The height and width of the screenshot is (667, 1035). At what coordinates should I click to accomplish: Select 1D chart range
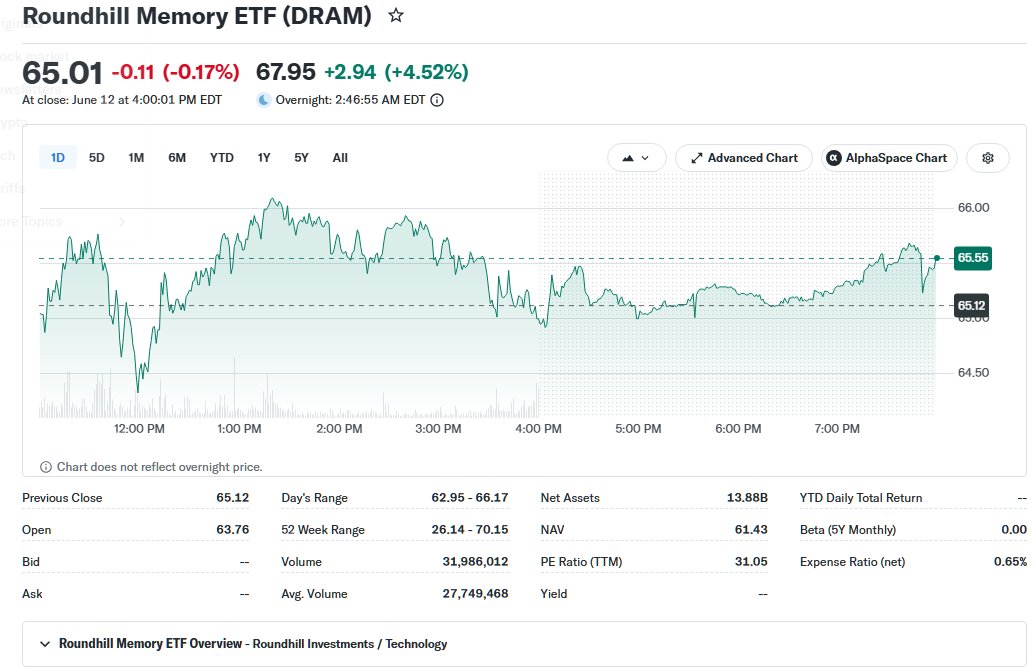[x=58, y=158]
